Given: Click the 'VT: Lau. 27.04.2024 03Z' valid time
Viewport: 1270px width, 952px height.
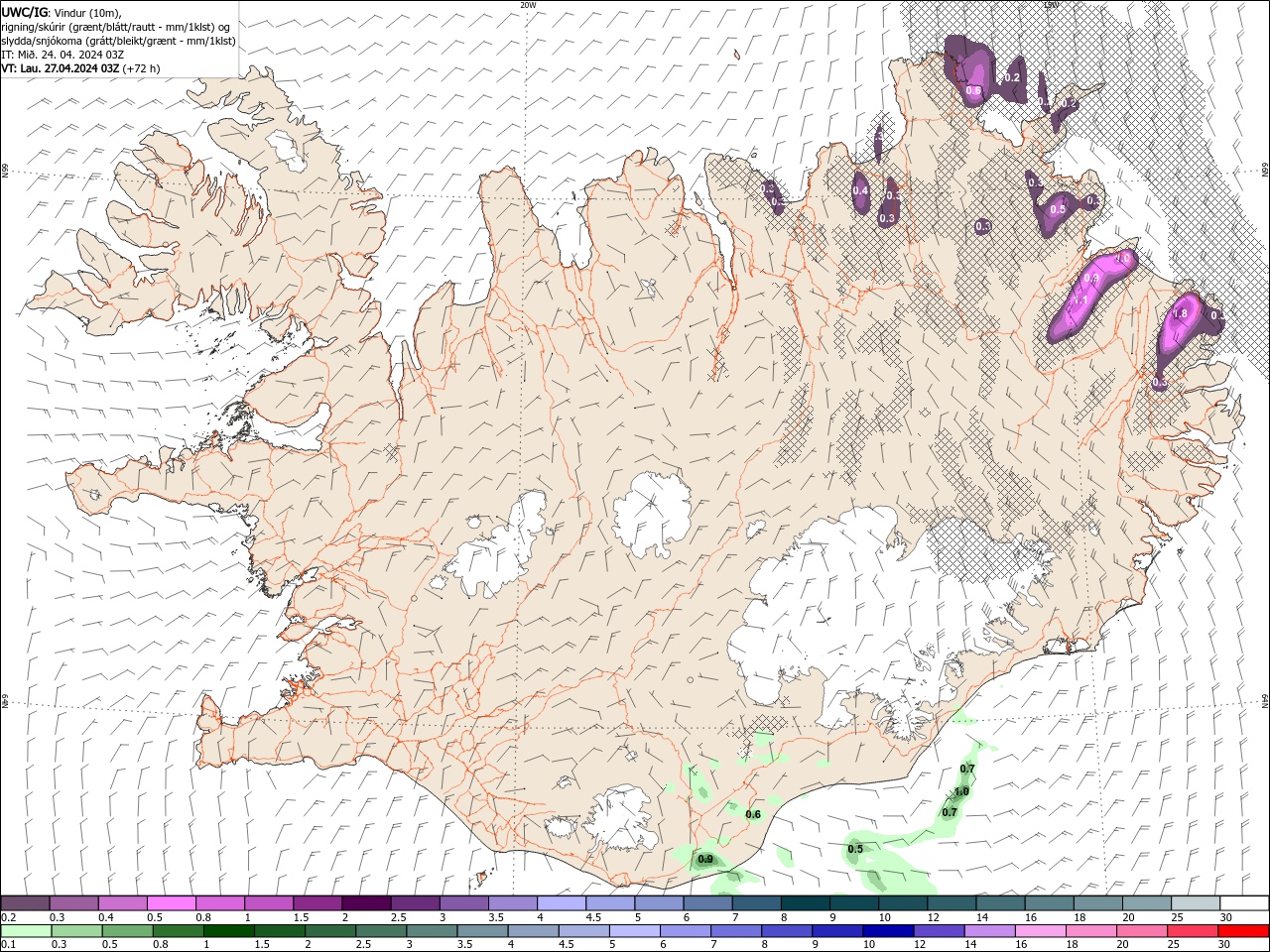Looking at the screenshot, I should [60, 68].
